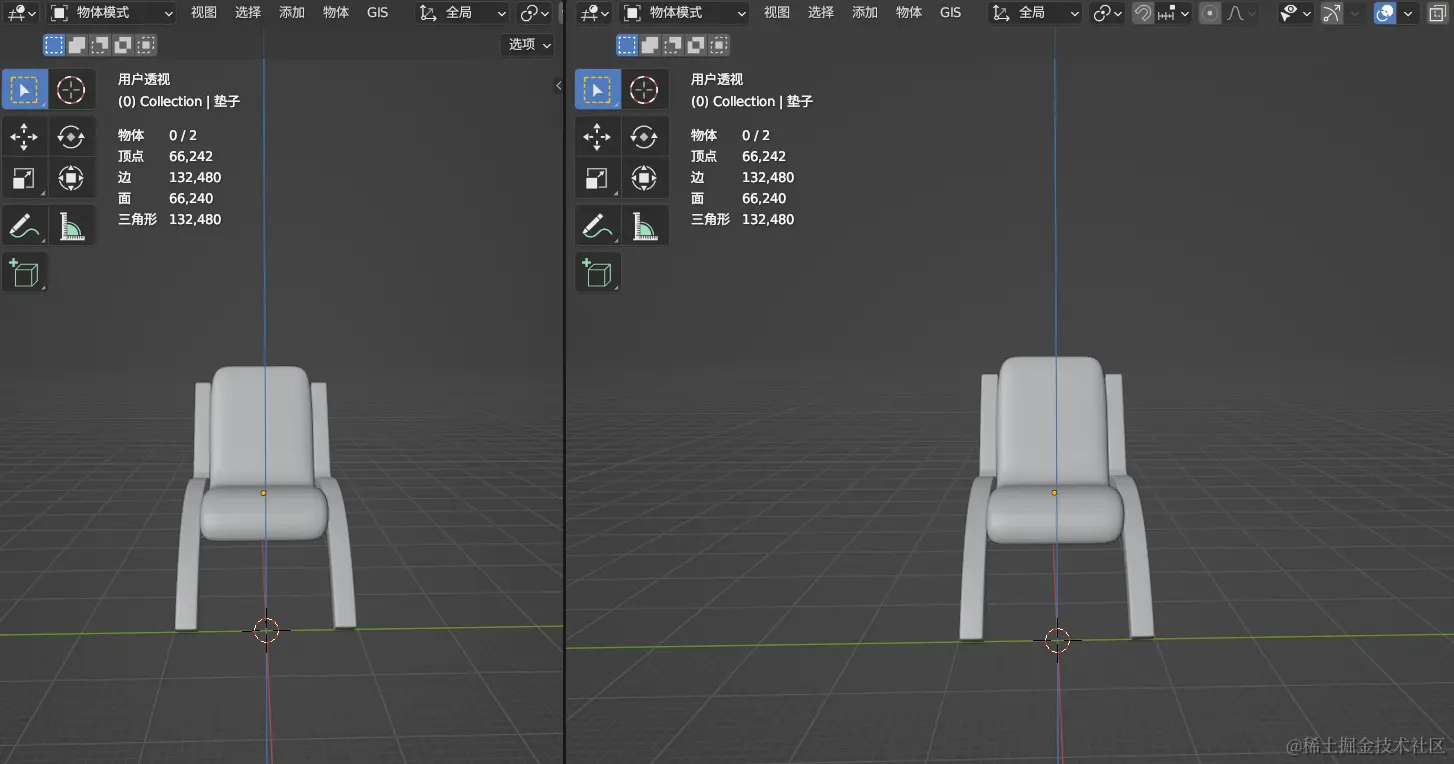The height and width of the screenshot is (764, 1454).
Task: Activate the Transform tool in right viewport
Action: pos(643,179)
